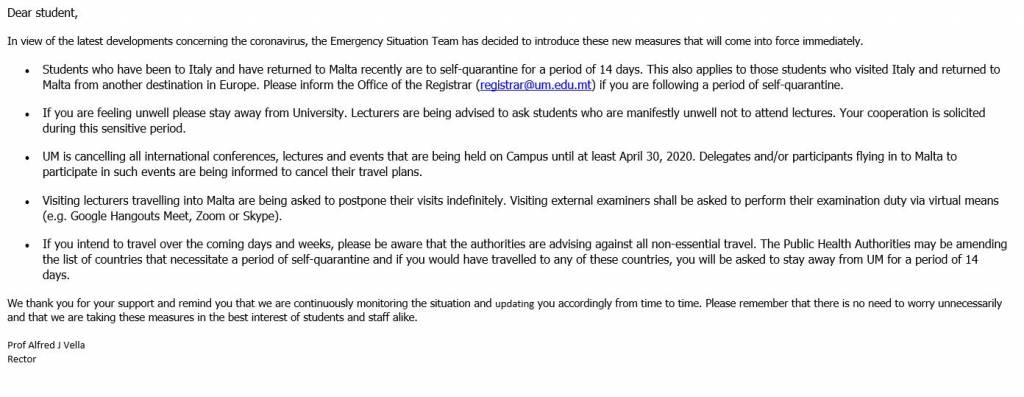Click 'We thank you for your support'
This screenshot has width=1024, height=397.
pos(80,304)
